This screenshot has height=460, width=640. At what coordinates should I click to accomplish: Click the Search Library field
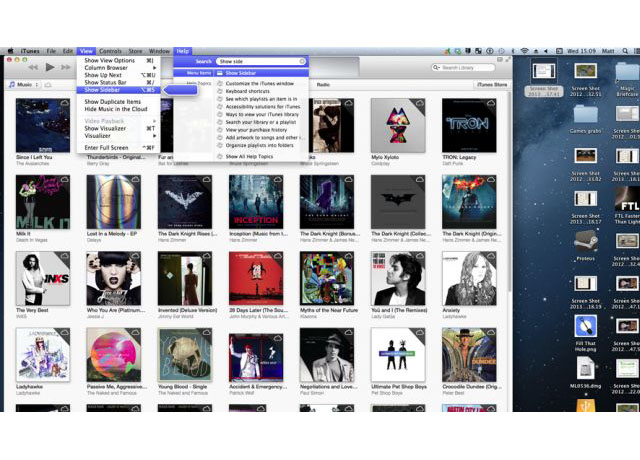coord(463,67)
